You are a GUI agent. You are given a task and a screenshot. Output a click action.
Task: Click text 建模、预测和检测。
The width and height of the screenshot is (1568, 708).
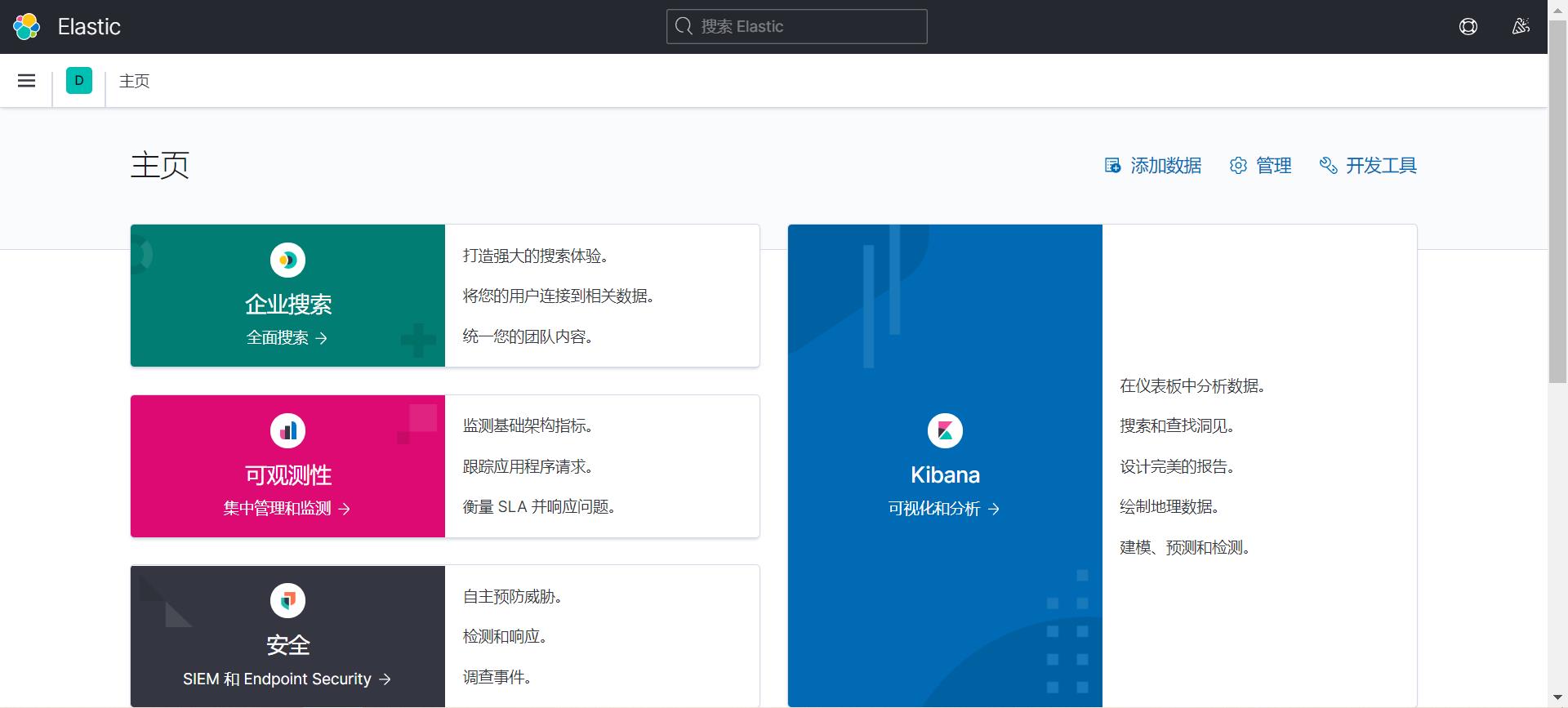click(x=1185, y=548)
